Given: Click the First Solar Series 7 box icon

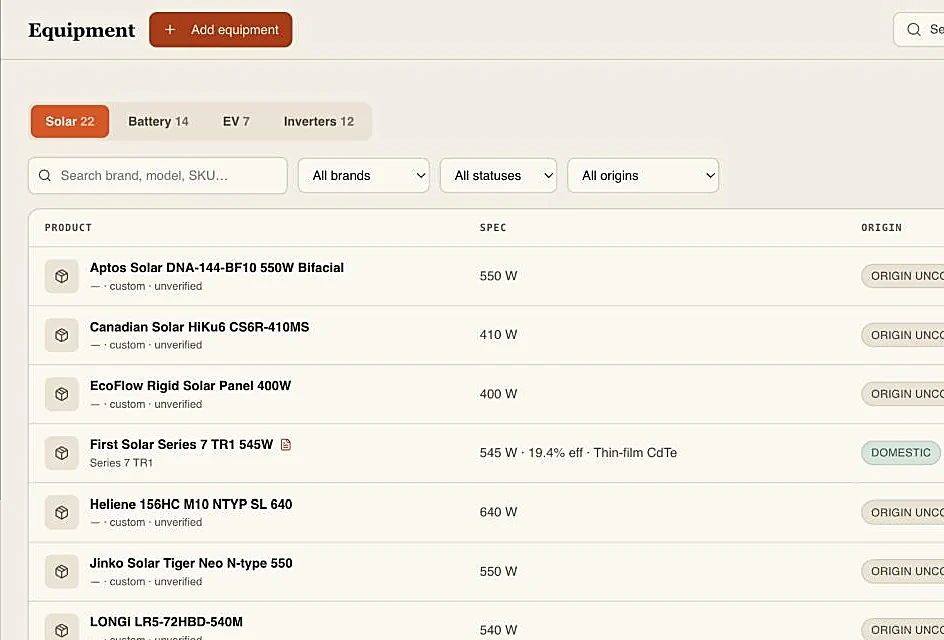Looking at the screenshot, I should click(x=61, y=453).
